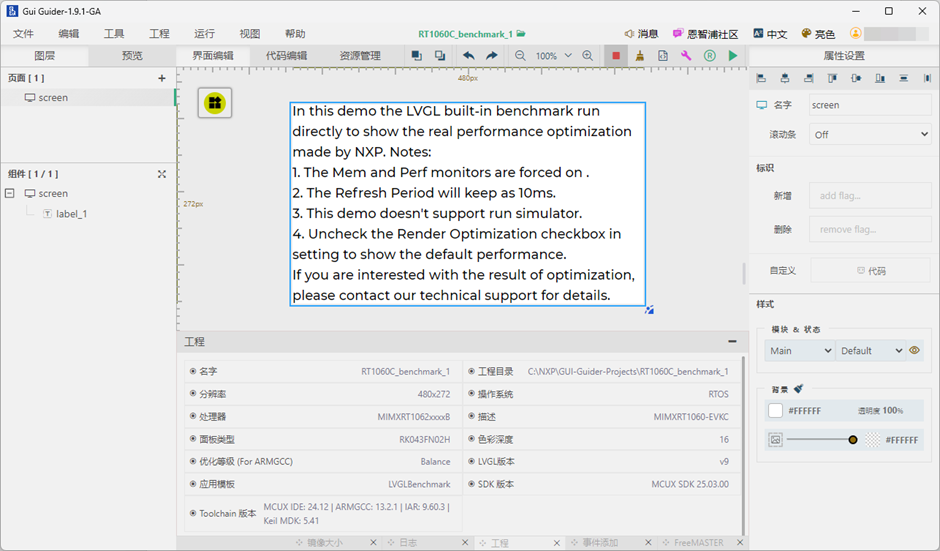The image size is (940, 551).
Task: Open the scrollbar mode dropdown showing Off
Action: click(x=870, y=134)
